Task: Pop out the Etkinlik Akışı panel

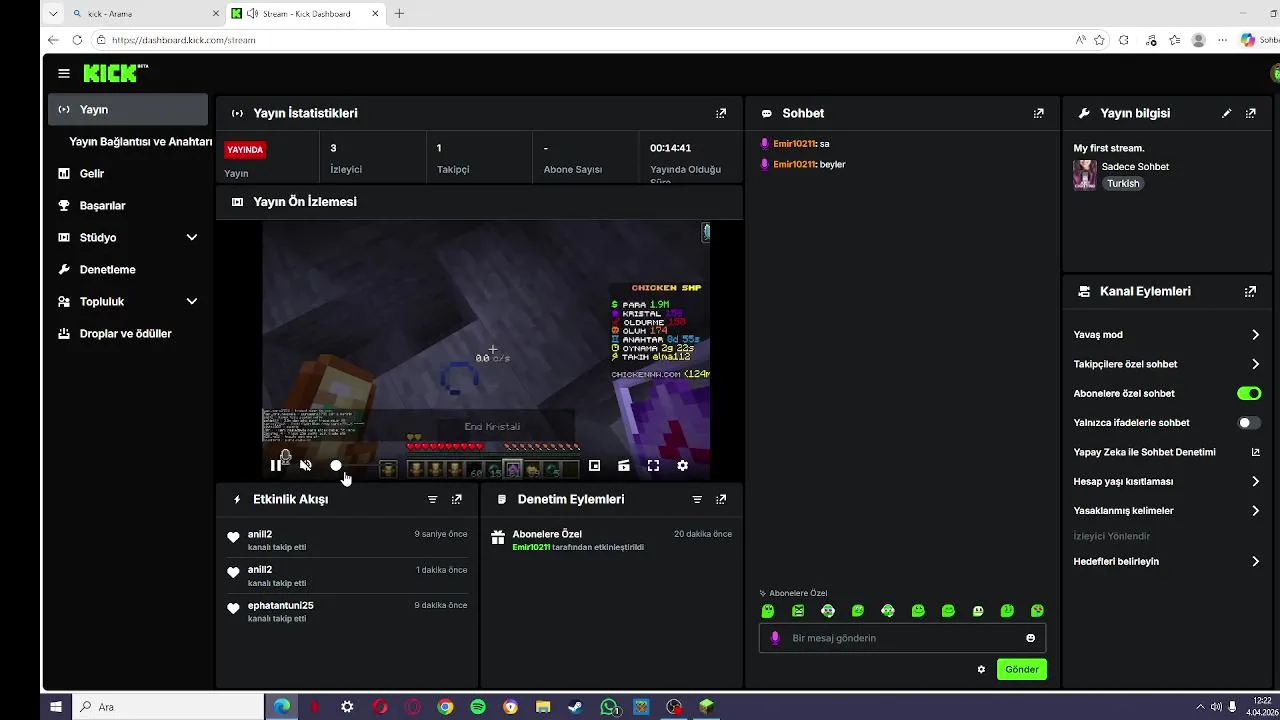Action: tap(457, 500)
